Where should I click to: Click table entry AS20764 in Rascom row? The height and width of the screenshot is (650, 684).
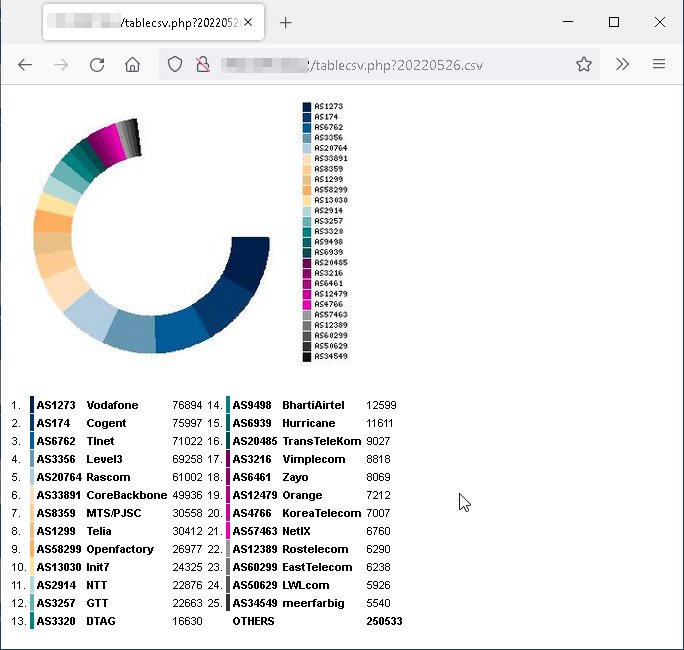[x=59, y=477]
